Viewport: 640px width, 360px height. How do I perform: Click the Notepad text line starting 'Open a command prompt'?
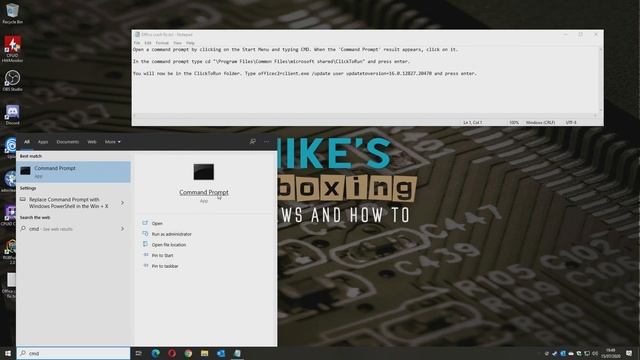[296, 49]
